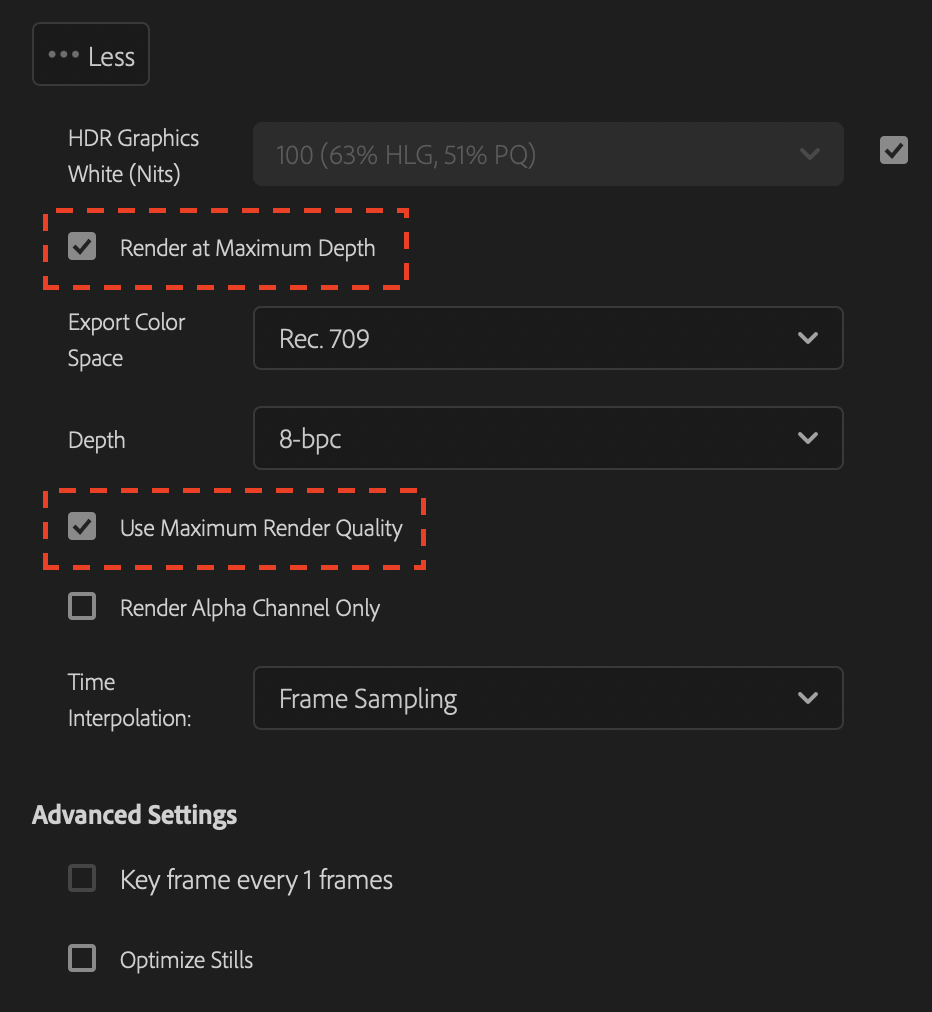Viewport: 932px width, 1012px height.
Task: Open the Time Interpolation dropdown
Action: point(548,698)
